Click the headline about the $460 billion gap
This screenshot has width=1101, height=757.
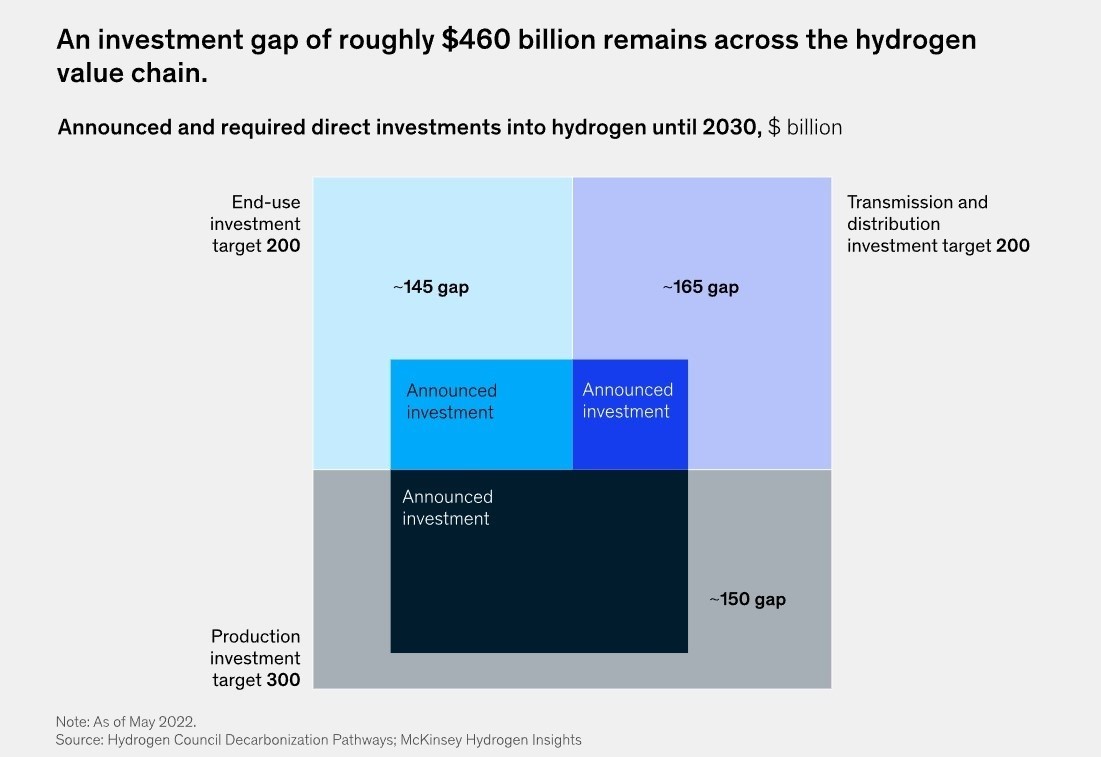pyautogui.click(x=515, y=56)
